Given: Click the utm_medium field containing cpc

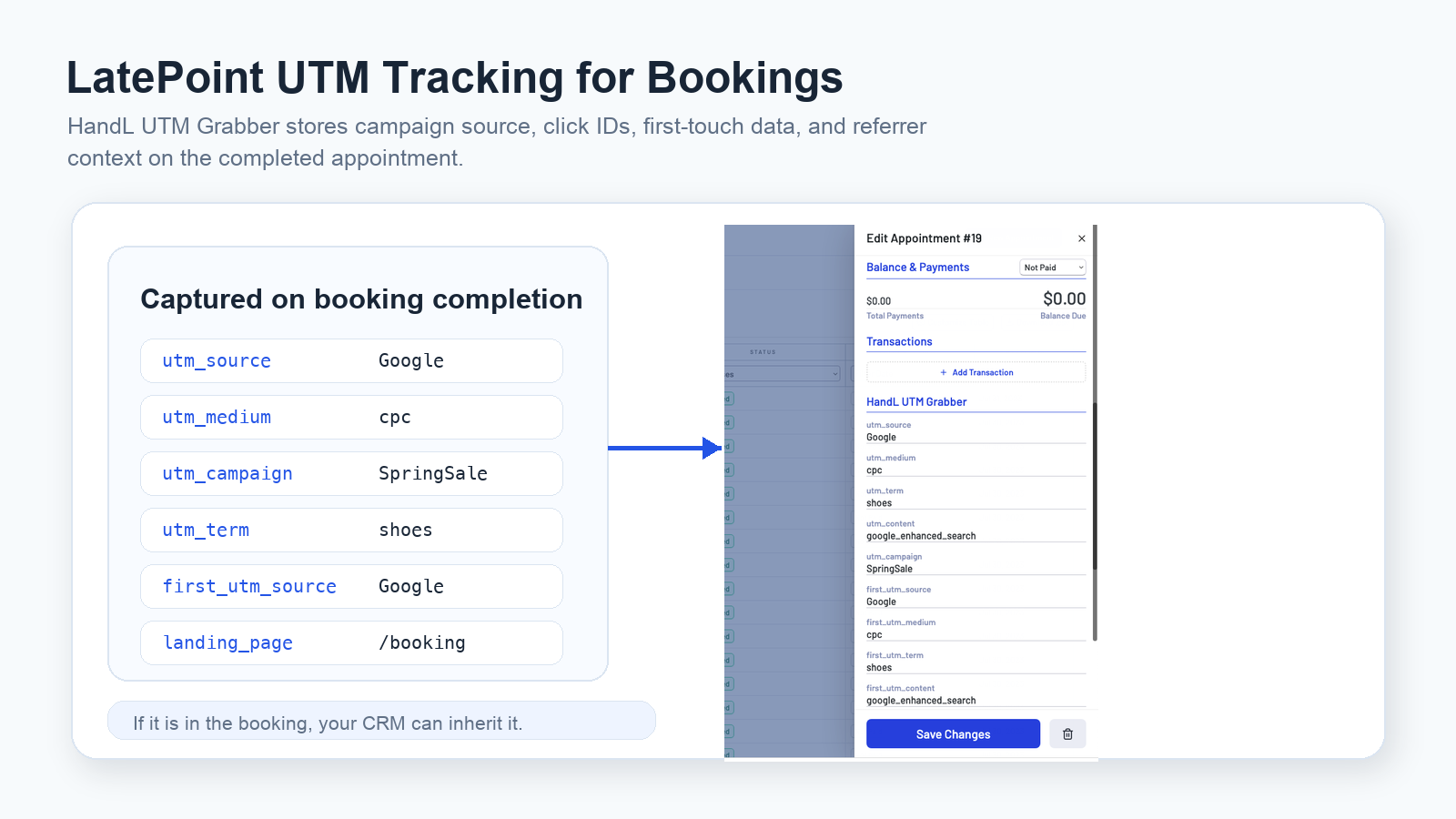Looking at the screenshot, I should [976, 470].
